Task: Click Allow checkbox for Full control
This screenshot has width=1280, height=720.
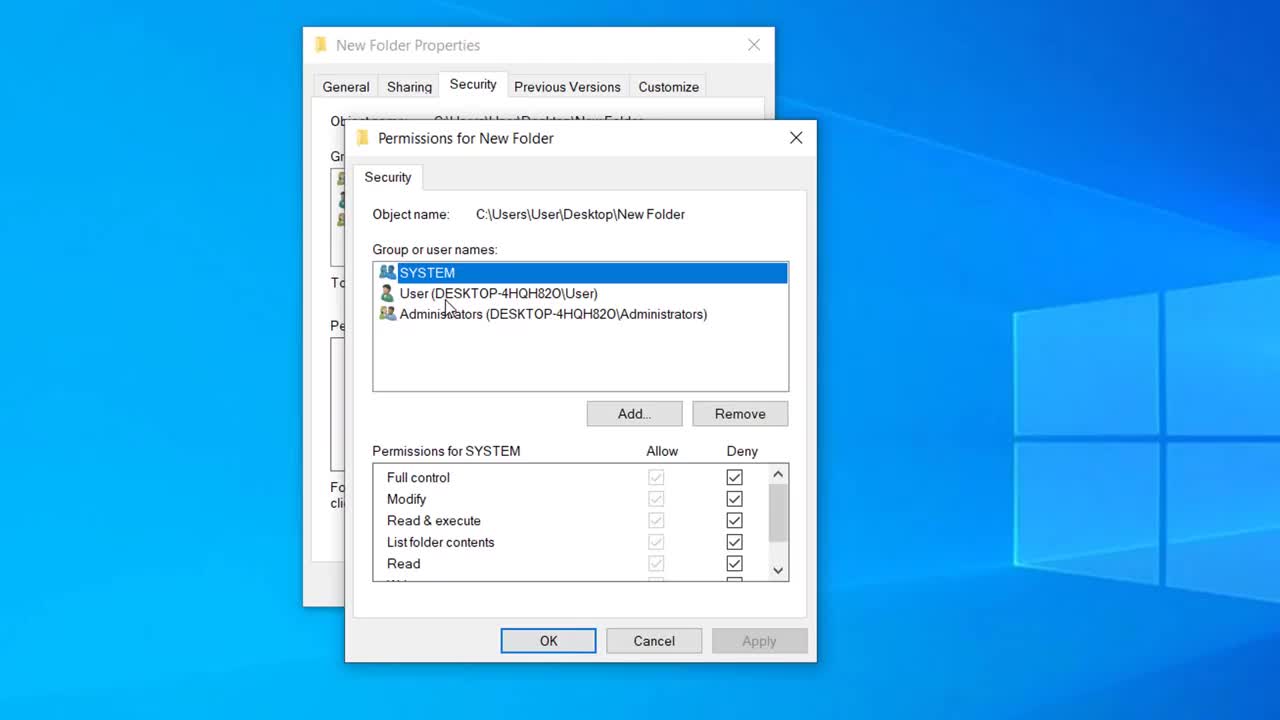Action: pyautogui.click(x=656, y=478)
